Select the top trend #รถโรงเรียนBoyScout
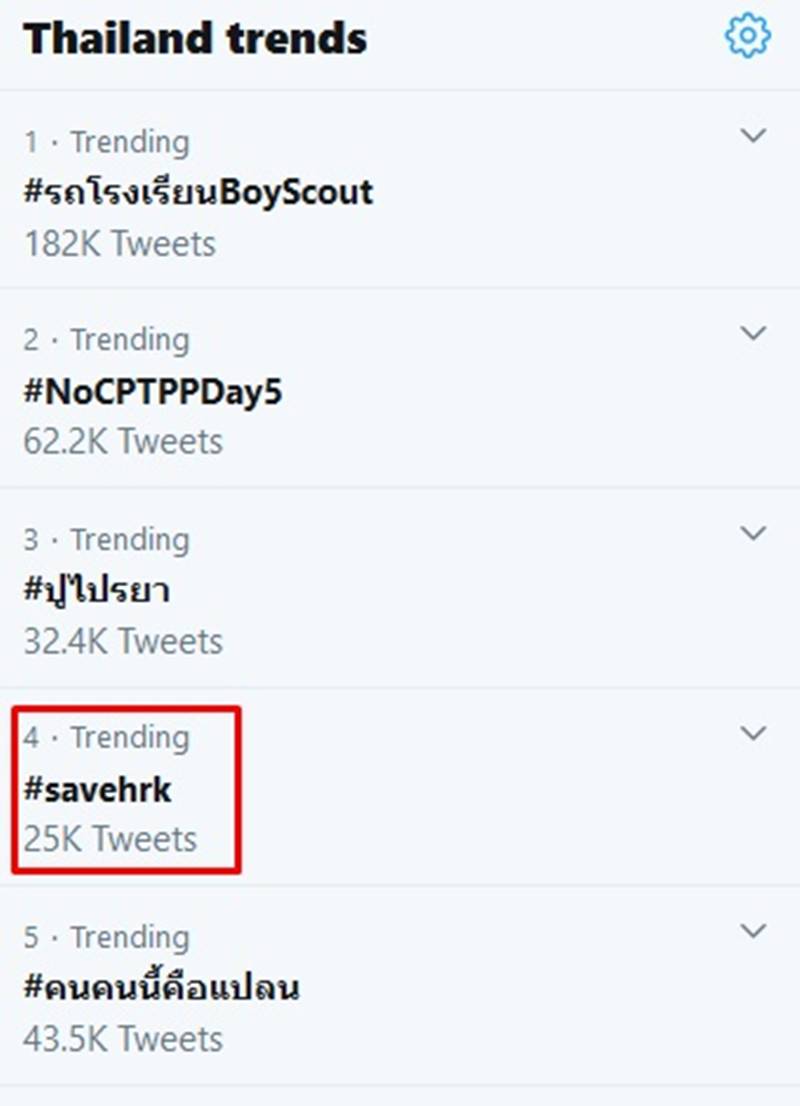 pos(198,192)
